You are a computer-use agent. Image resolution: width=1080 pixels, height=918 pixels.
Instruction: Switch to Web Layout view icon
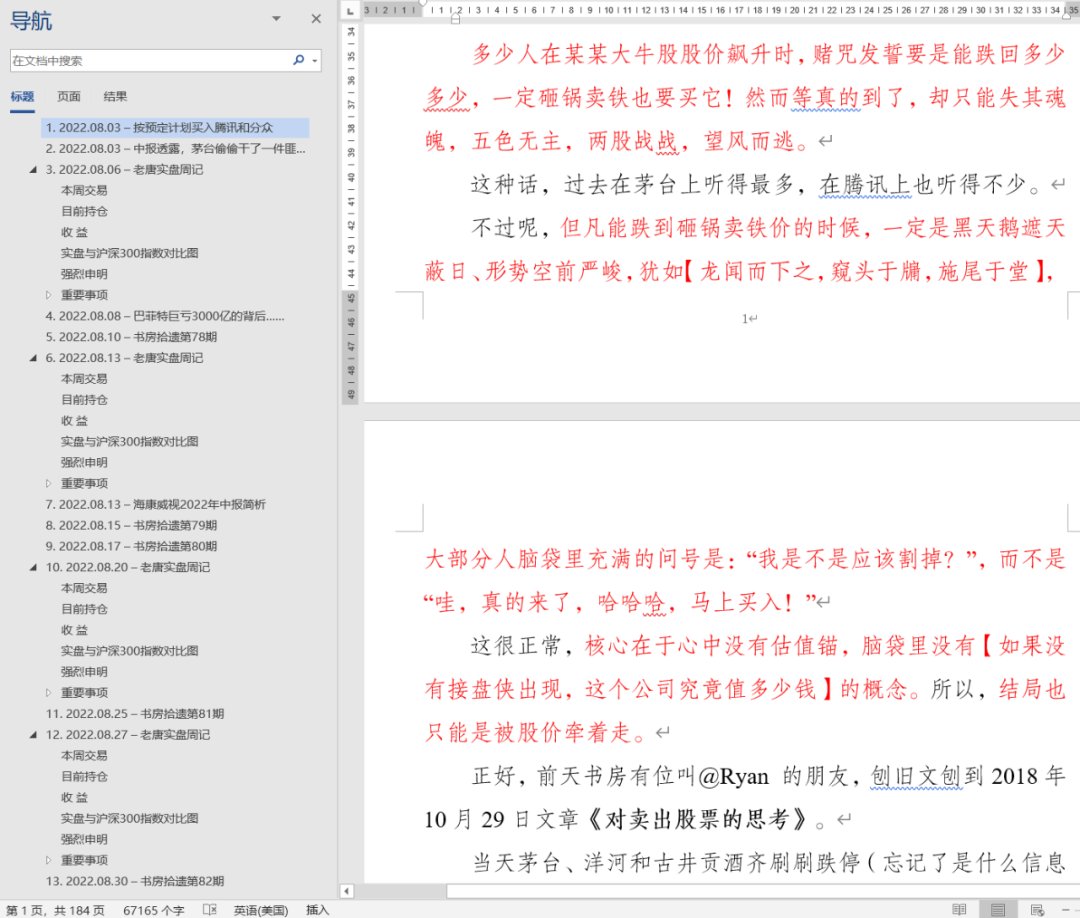coord(1037,910)
